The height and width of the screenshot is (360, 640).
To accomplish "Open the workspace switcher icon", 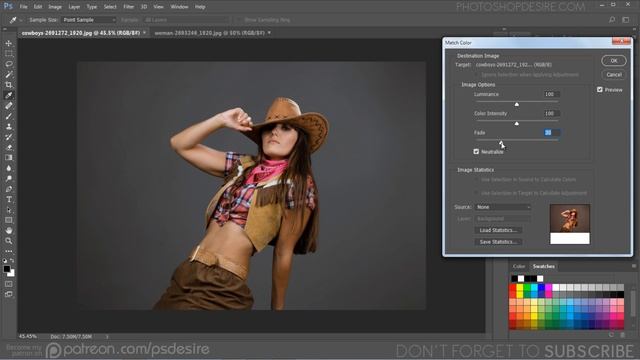I will point(626,20).
